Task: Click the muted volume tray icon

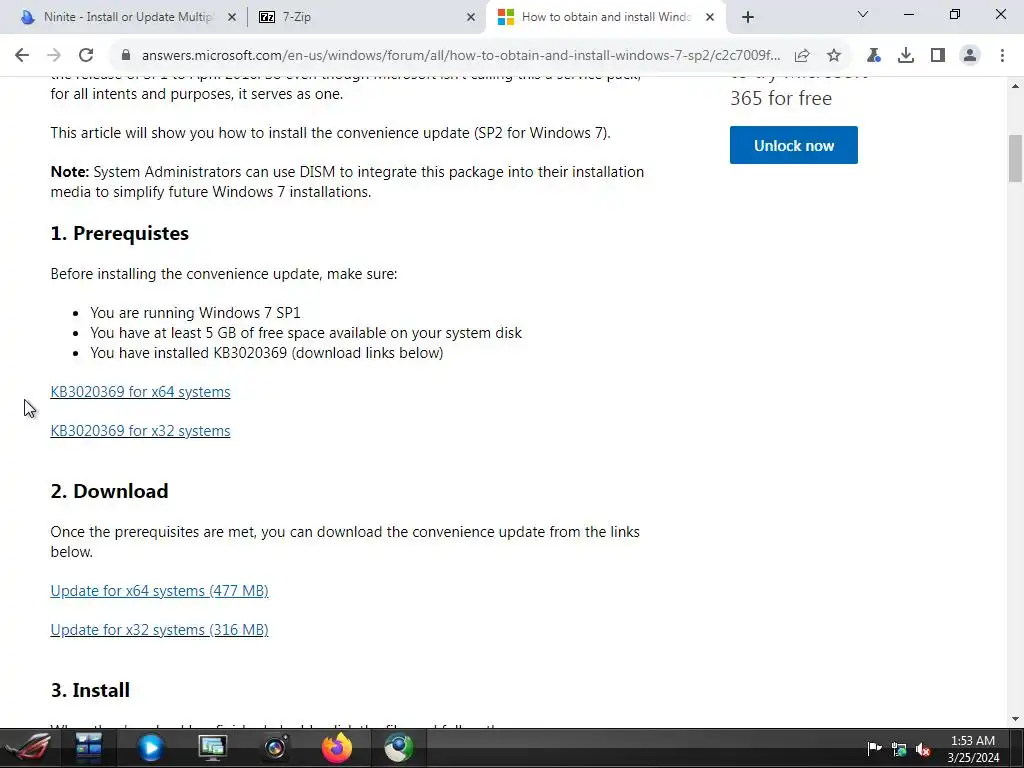Action: [x=923, y=749]
